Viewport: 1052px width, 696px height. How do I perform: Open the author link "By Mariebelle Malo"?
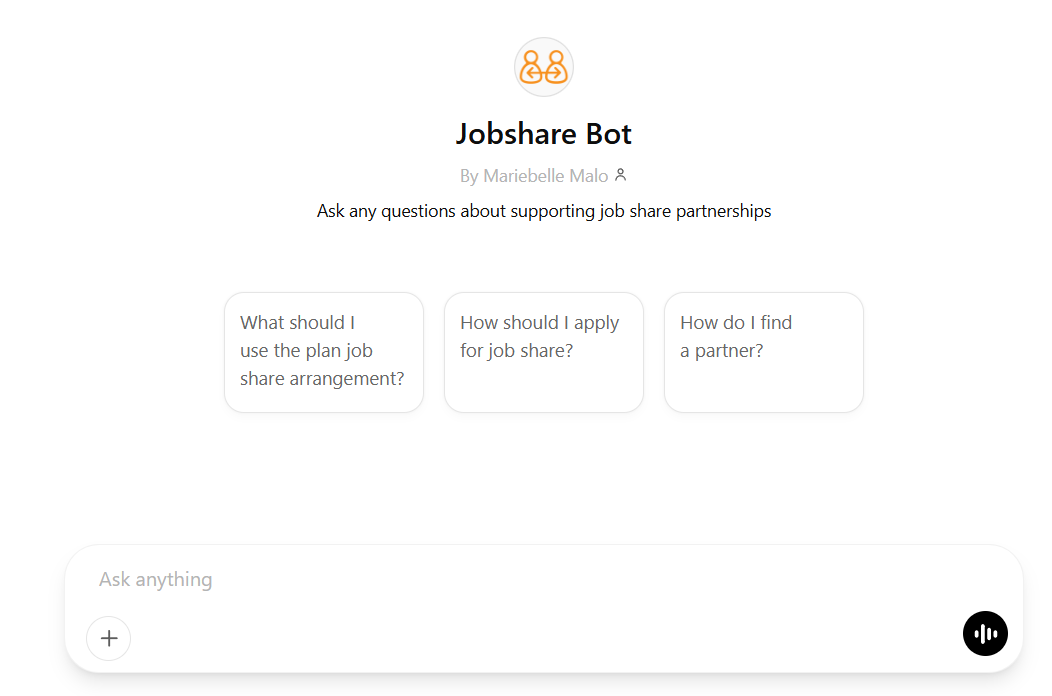534,176
